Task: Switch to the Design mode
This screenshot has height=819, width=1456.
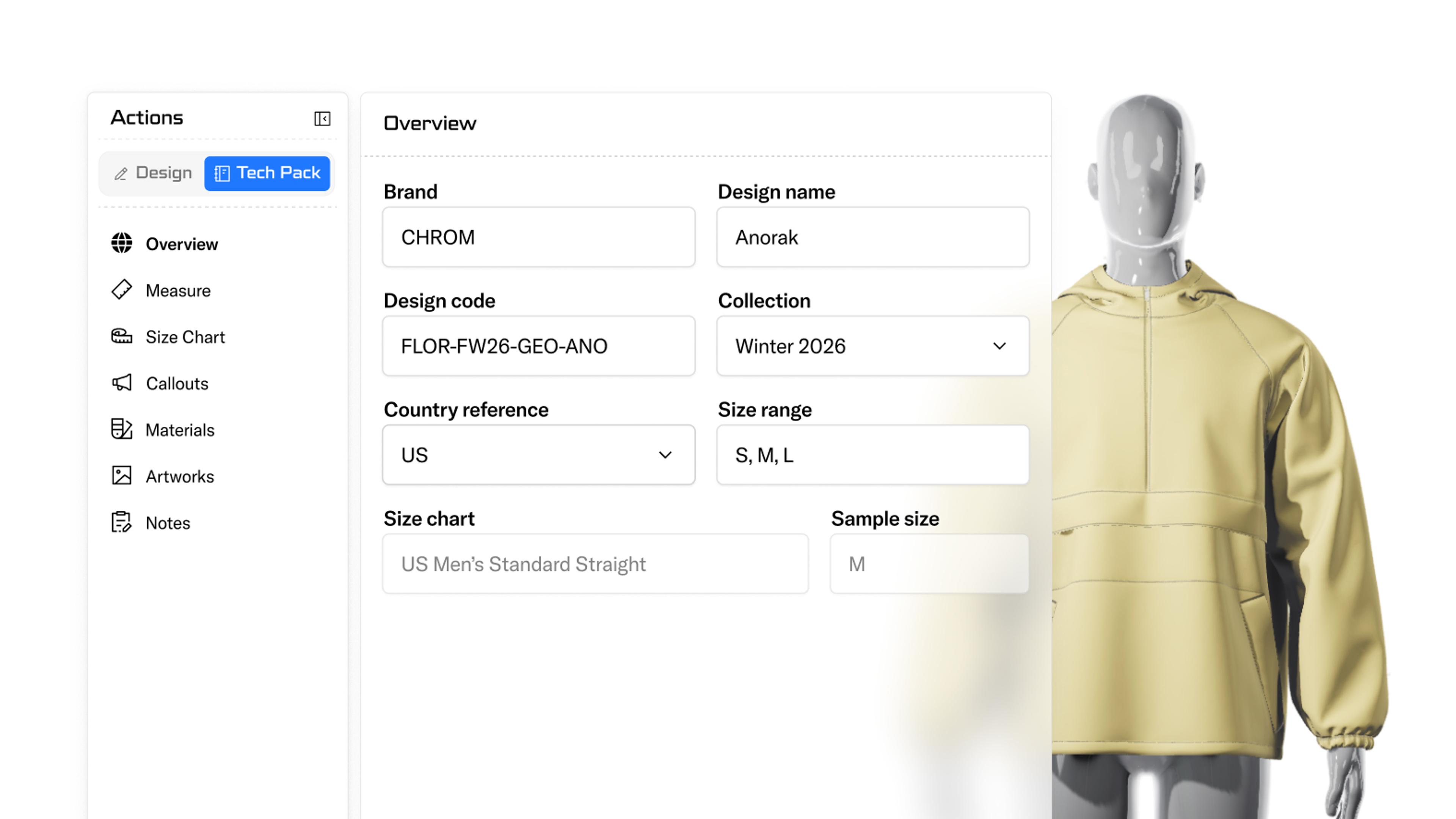Action: [152, 173]
